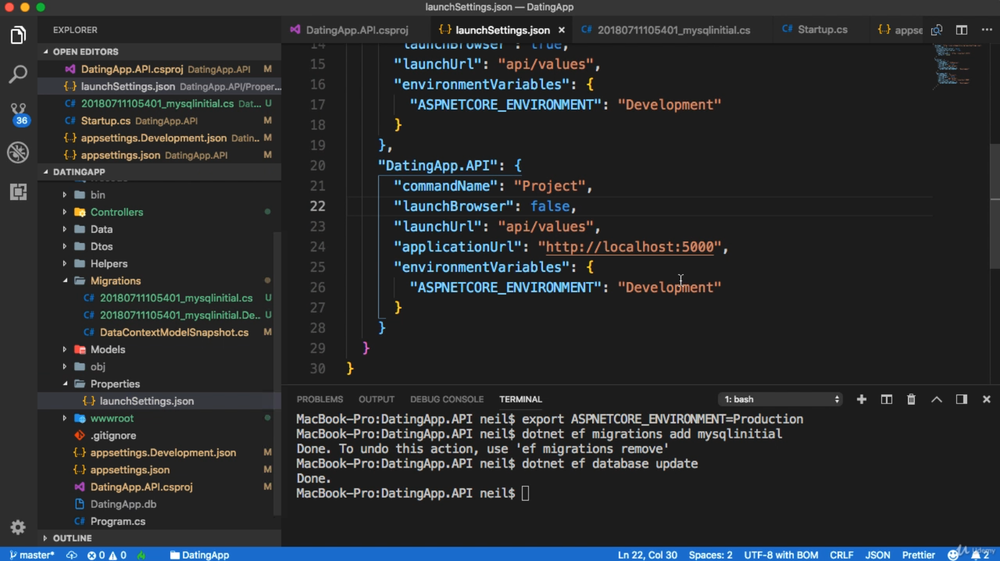Open the 1: bash terminal dropdown

pos(781,399)
